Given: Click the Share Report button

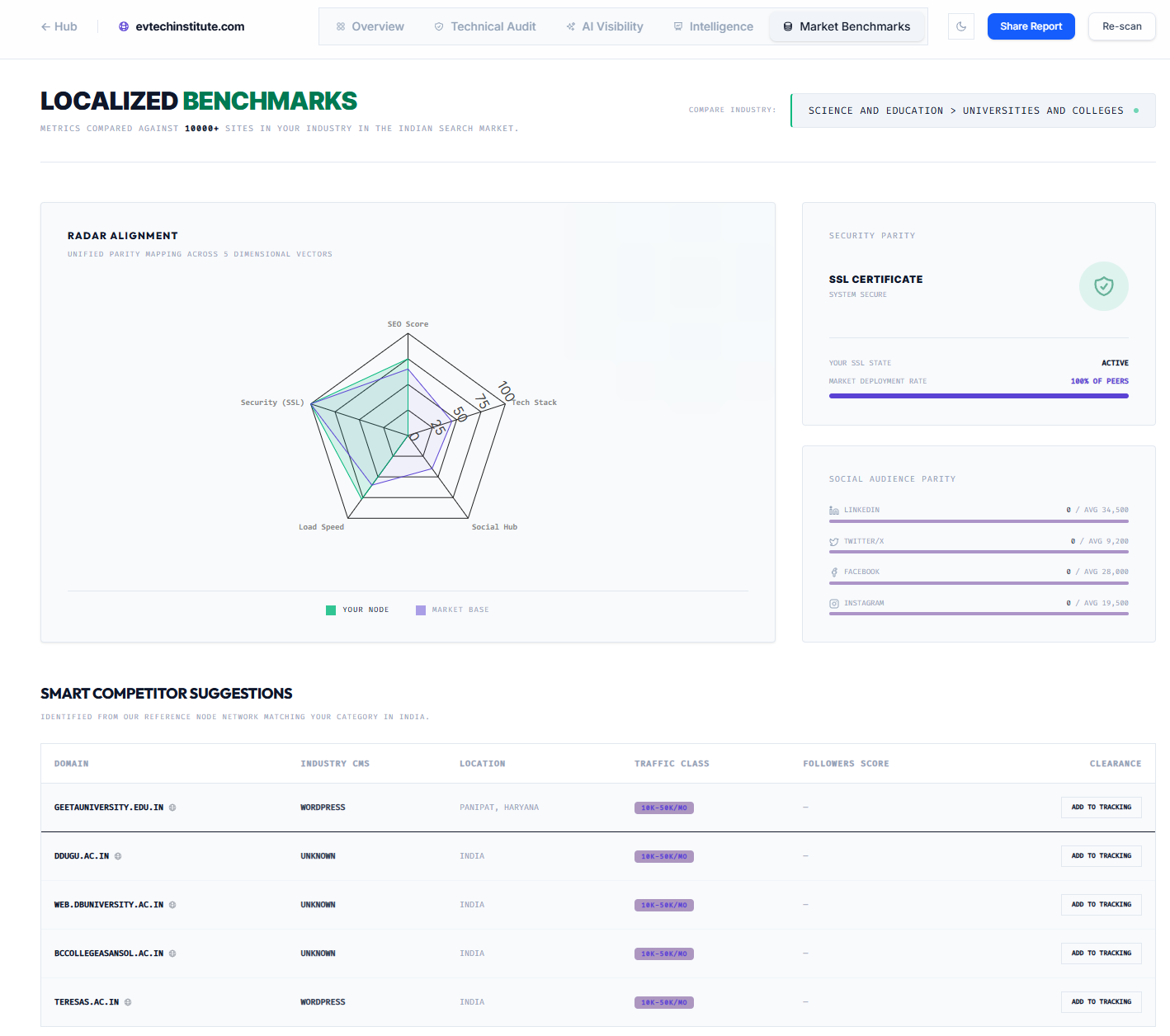Looking at the screenshot, I should [1031, 26].
